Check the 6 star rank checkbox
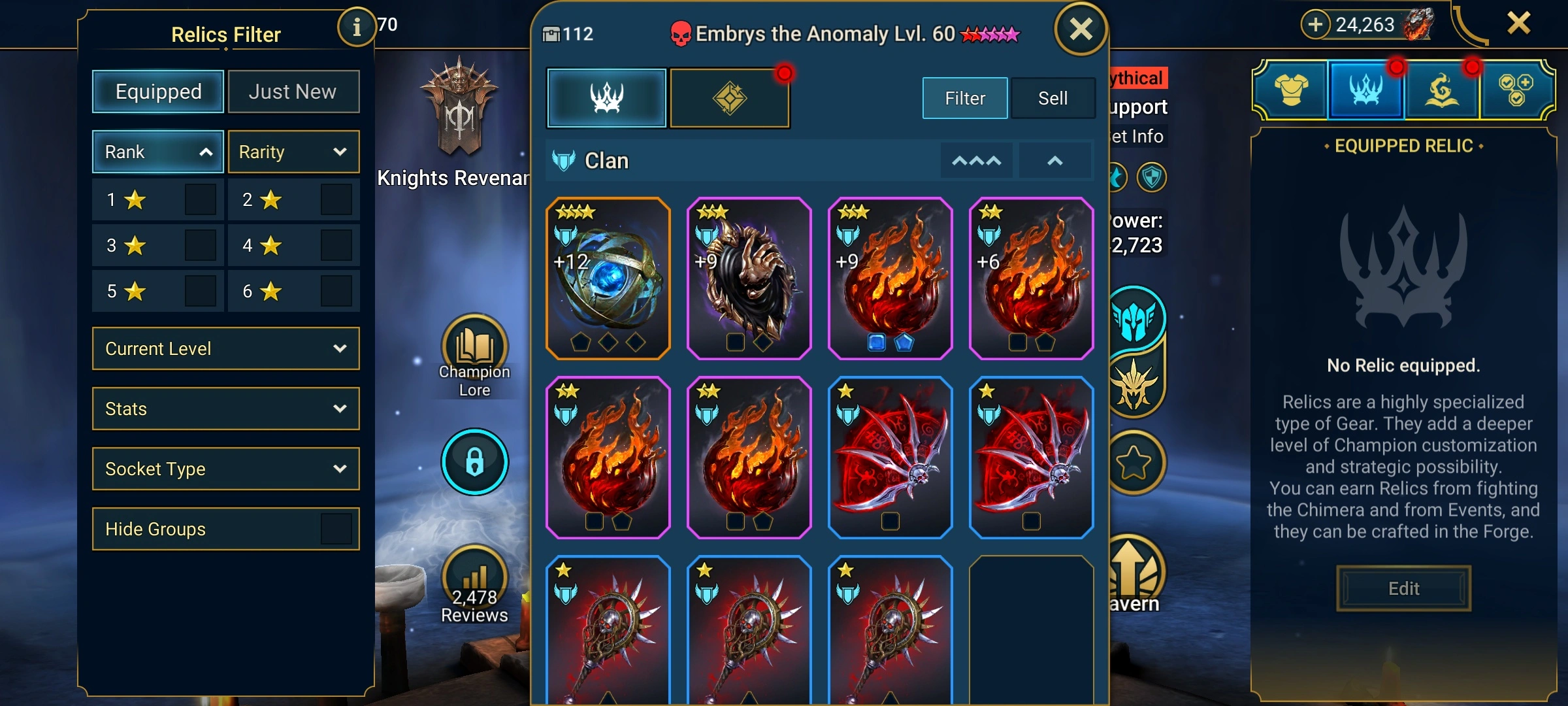Screen dimensions: 1568x706 tap(336, 291)
